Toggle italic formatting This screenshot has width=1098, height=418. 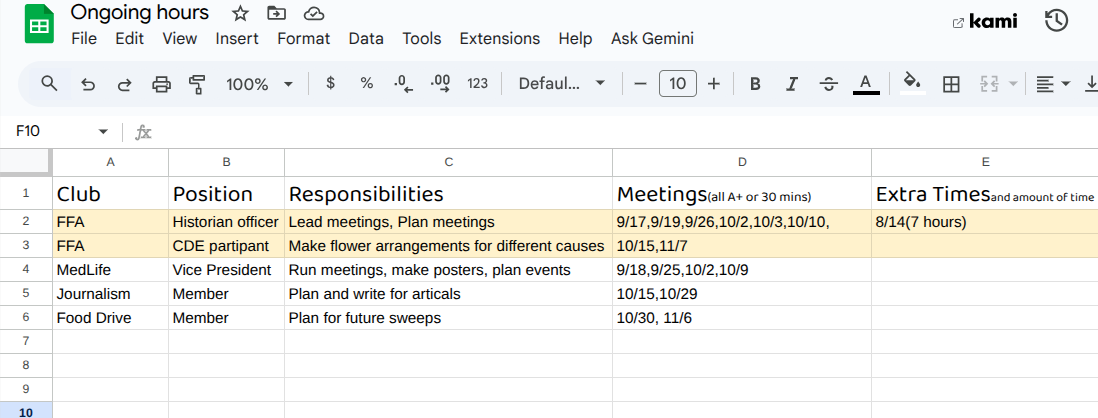(792, 84)
